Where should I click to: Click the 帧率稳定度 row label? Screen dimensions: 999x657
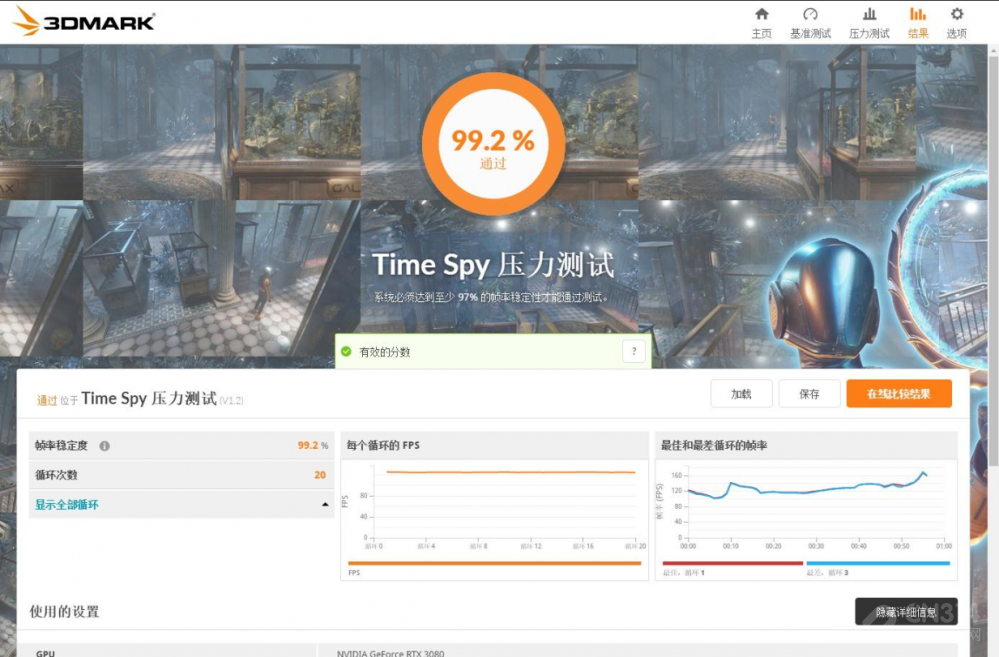point(61,445)
